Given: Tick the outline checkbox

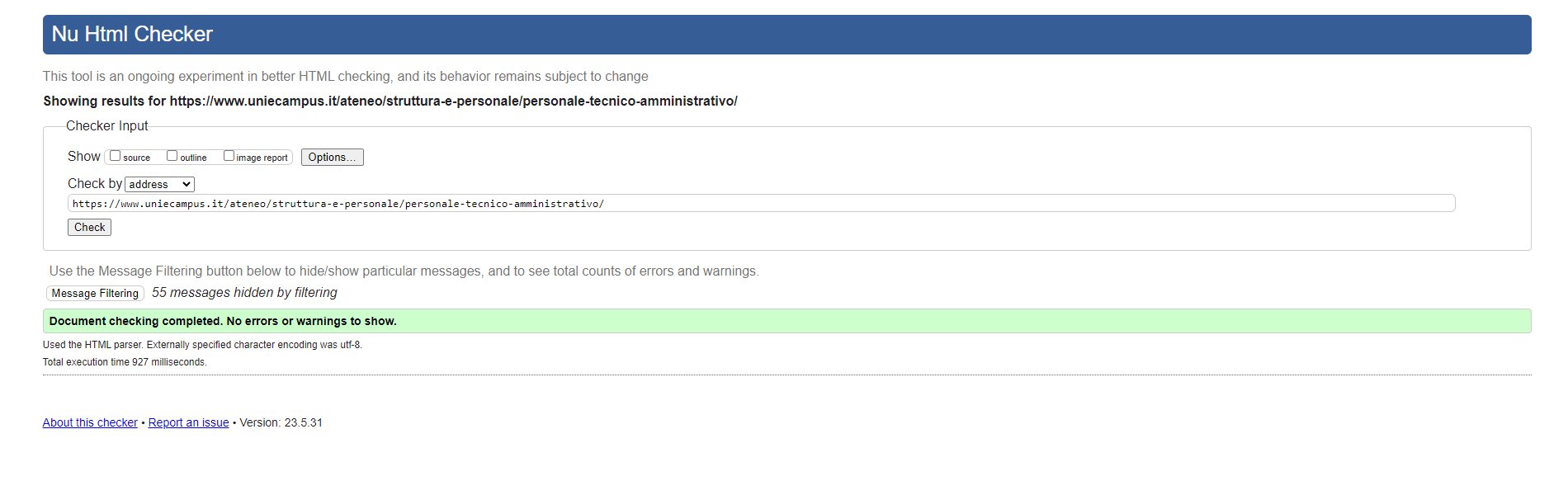Looking at the screenshot, I should click(x=172, y=156).
